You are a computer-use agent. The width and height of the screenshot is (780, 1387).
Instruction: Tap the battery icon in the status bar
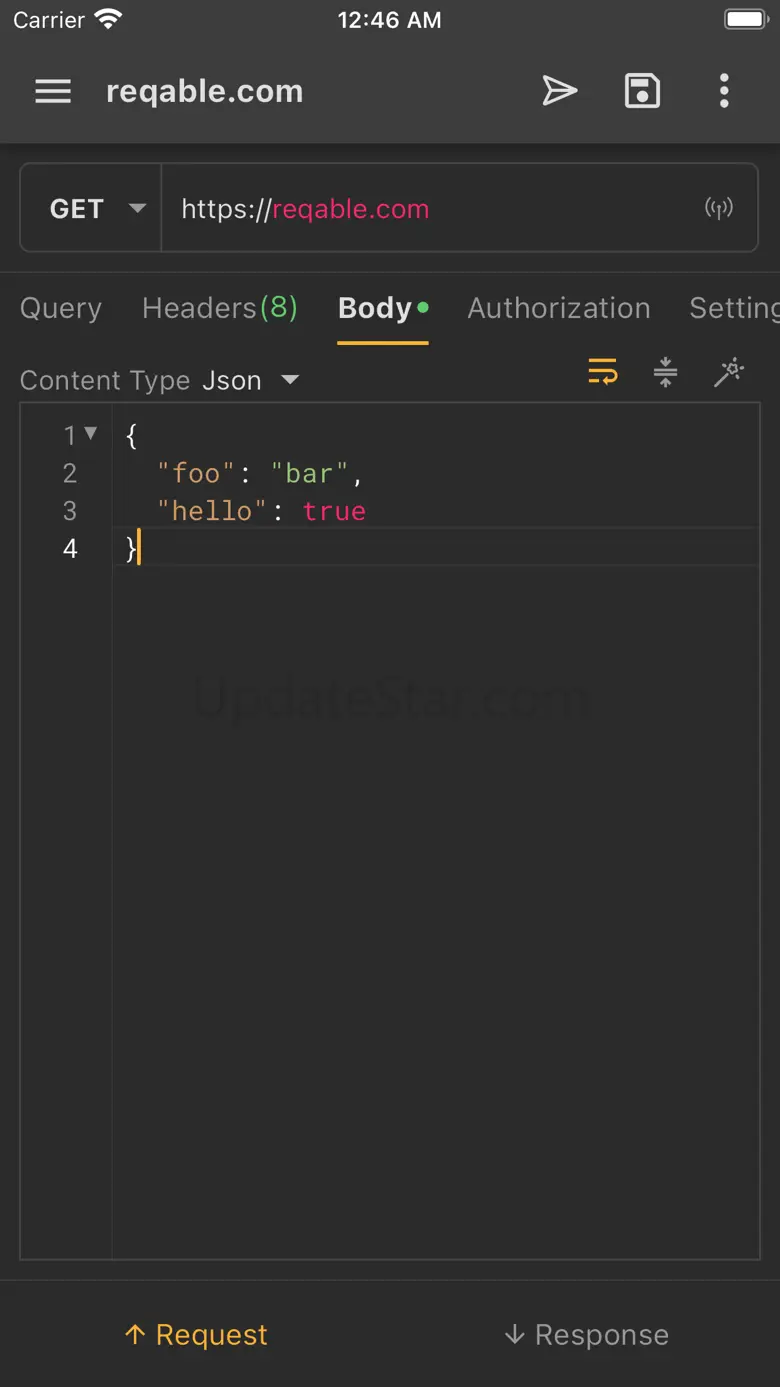[745, 19]
